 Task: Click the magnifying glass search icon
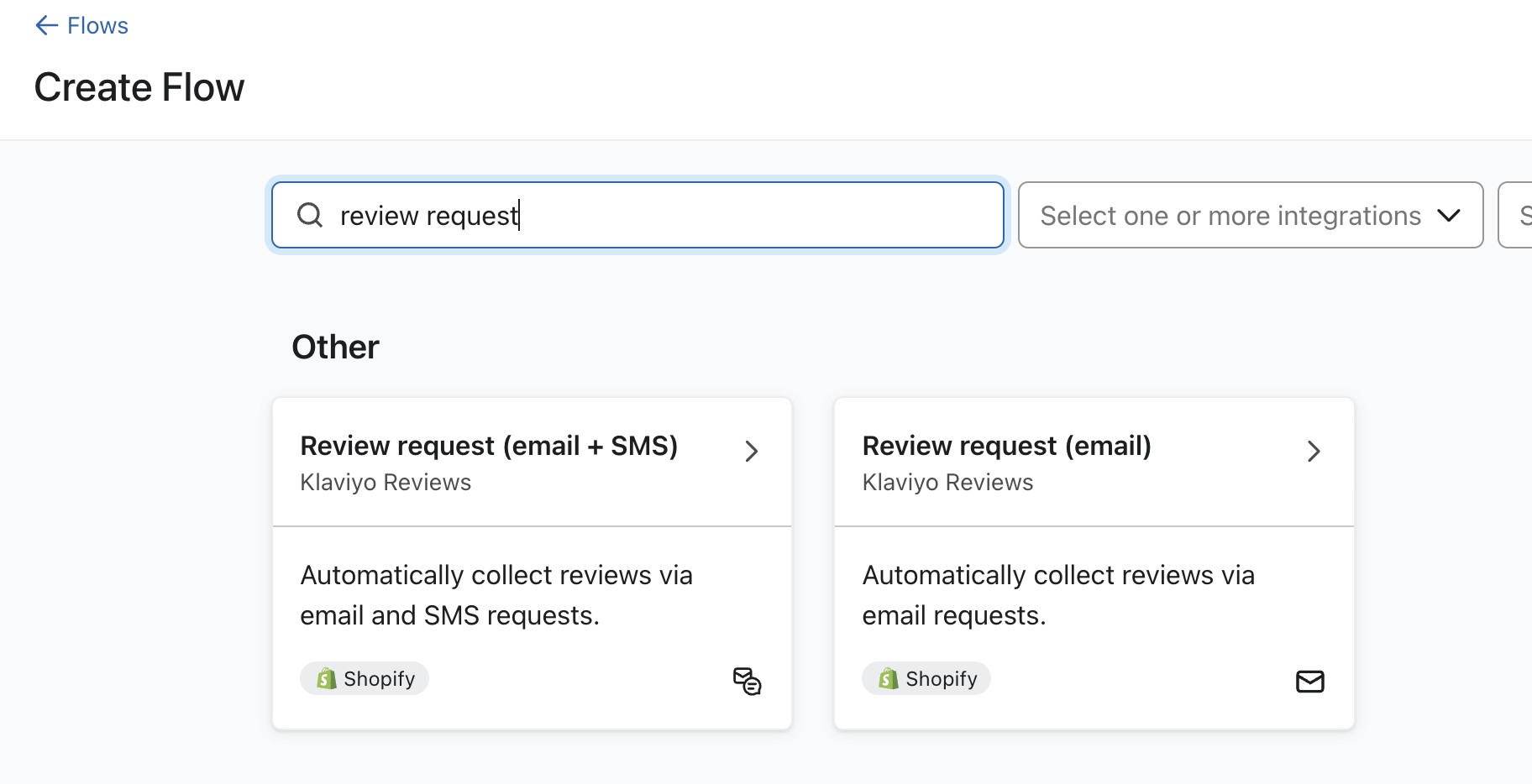pyautogui.click(x=310, y=215)
